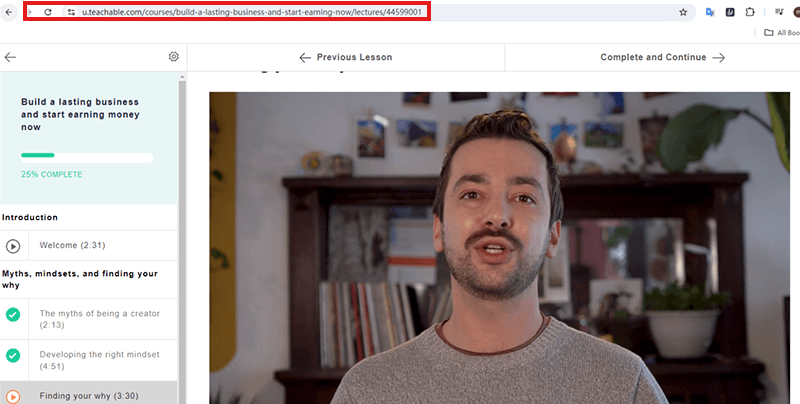Image resolution: width=800 pixels, height=404 pixels.
Task: Open the browser profile avatar
Action: point(796,12)
